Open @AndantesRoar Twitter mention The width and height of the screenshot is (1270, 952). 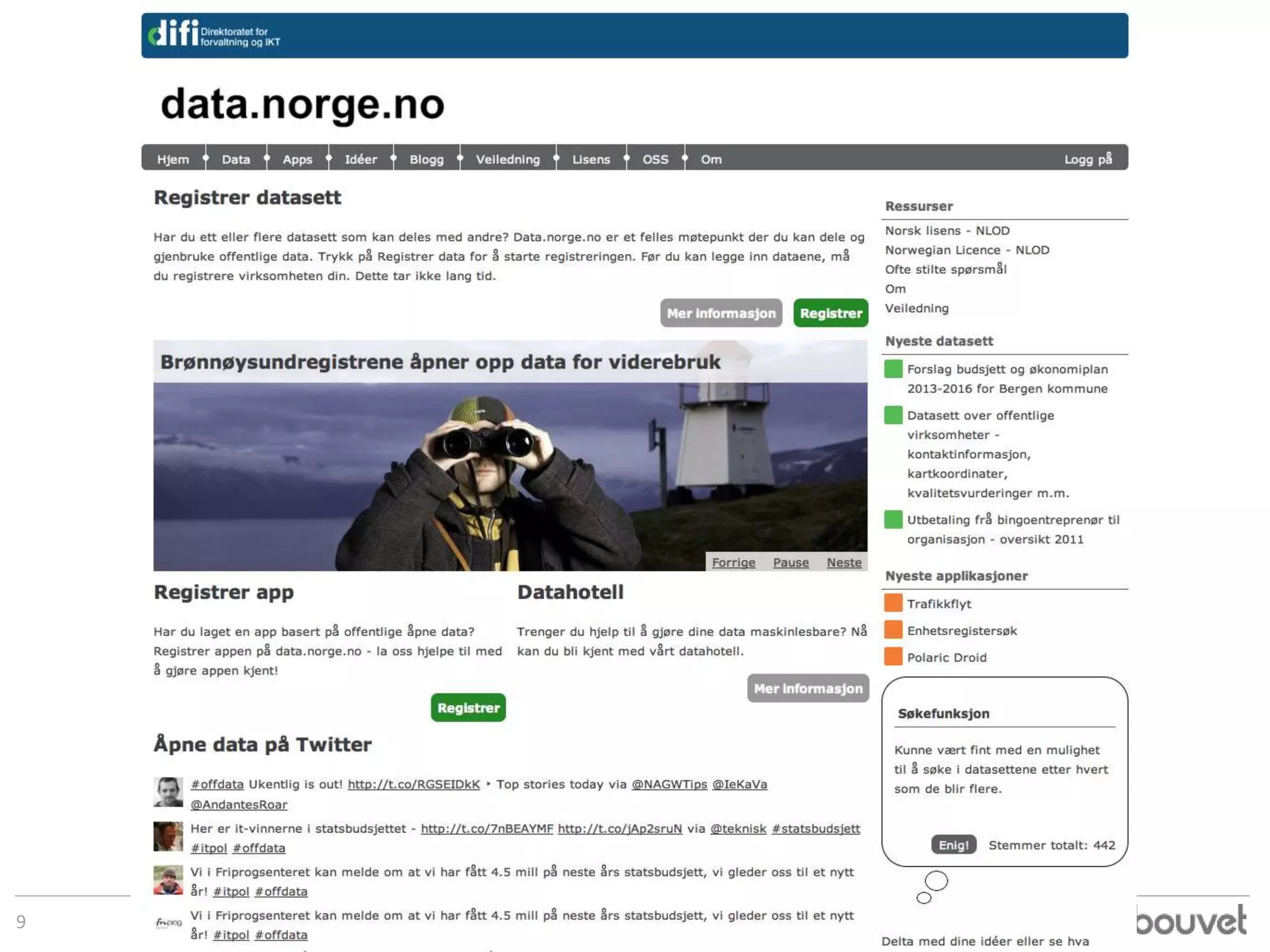[x=239, y=804]
